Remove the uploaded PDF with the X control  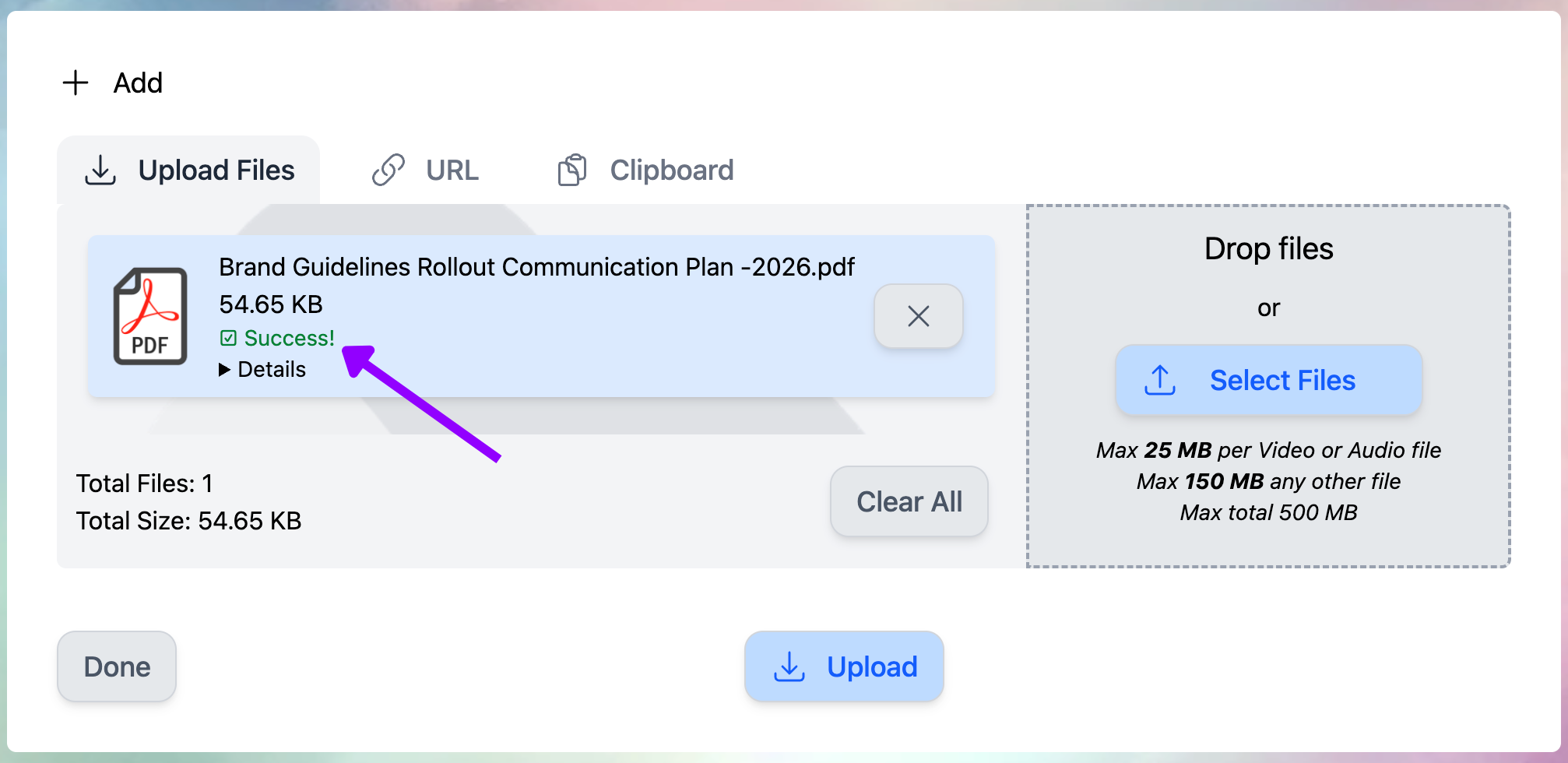coord(919,316)
